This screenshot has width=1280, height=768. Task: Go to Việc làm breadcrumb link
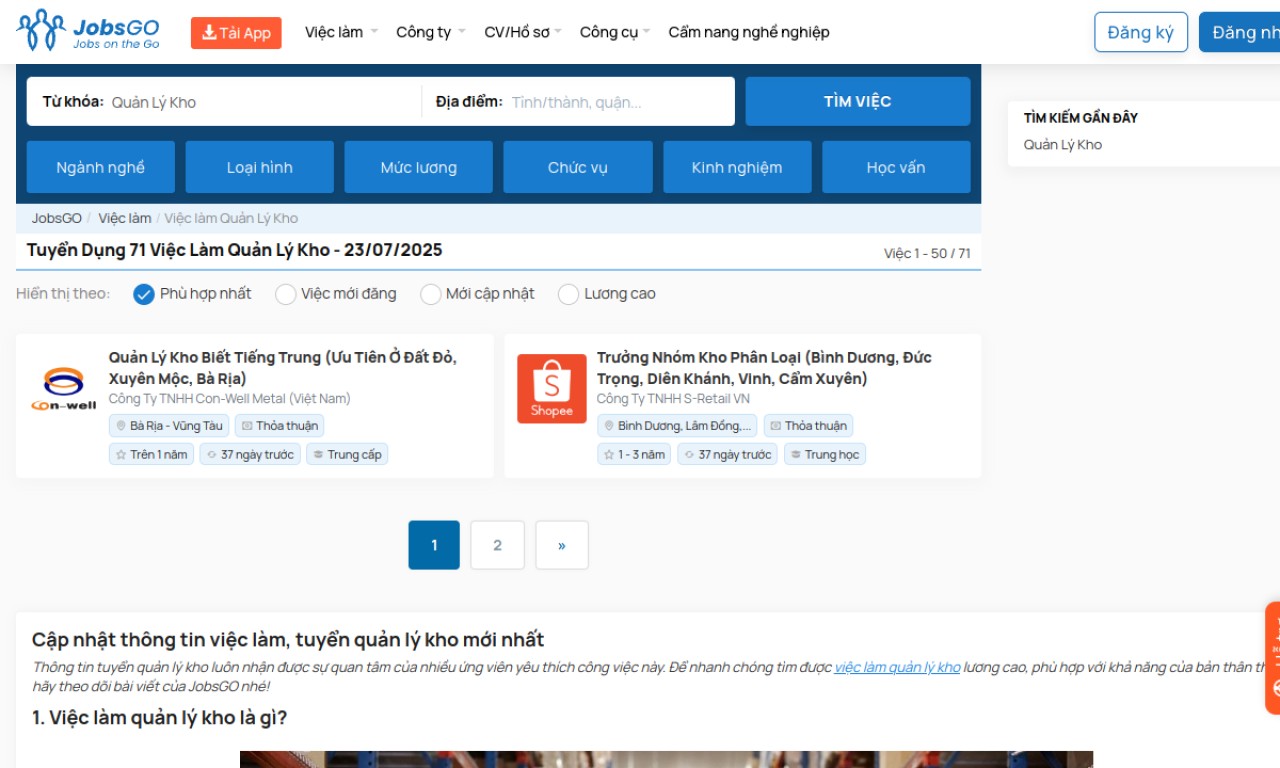(x=125, y=218)
